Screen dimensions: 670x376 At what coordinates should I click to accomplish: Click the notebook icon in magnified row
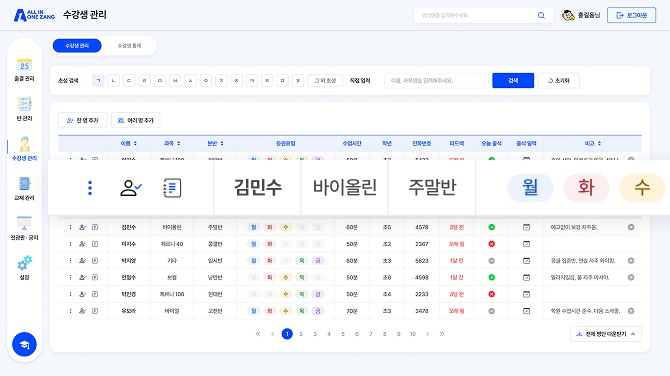click(x=172, y=188)
